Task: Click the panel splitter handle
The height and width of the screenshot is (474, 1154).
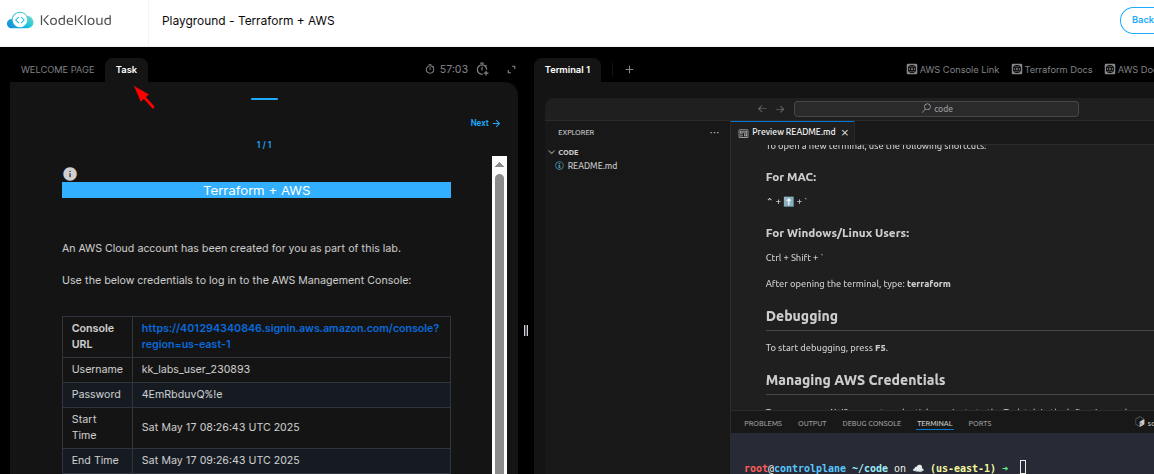Action: pyautogui.click(x=525, y=330)
